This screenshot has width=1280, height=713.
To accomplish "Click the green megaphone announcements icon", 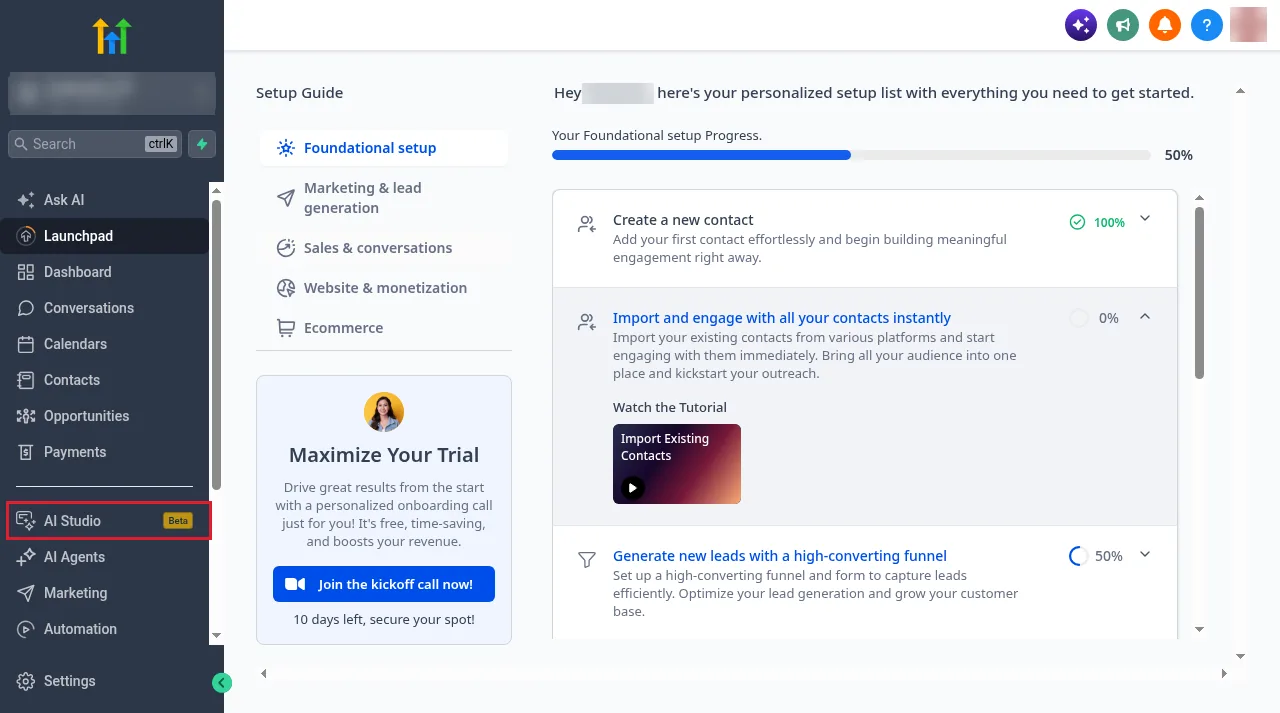I will pos(1123,25).
